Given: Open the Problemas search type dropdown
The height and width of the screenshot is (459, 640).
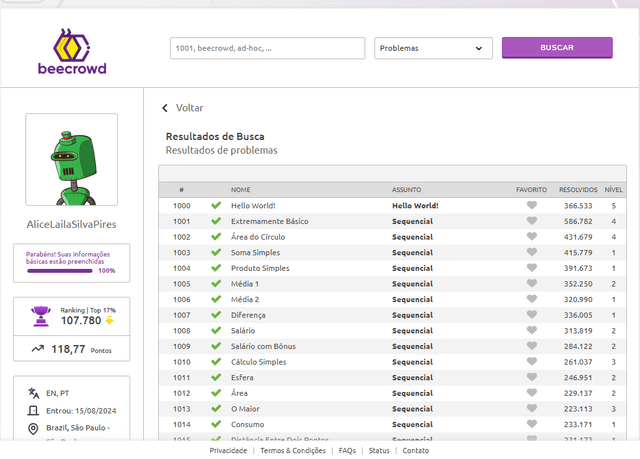Looking at the screenshot, I should 433,48.
